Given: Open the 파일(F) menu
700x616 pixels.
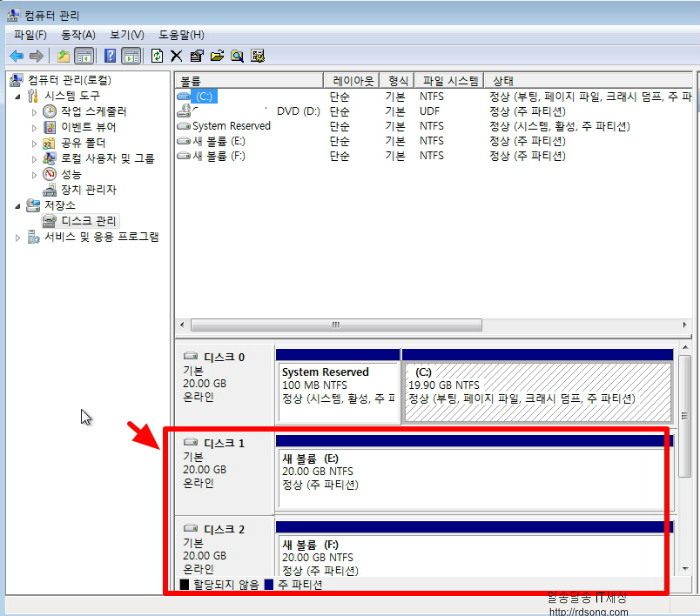Looking at the screenshot, I should pyautogui.click(x=30, y=35).
